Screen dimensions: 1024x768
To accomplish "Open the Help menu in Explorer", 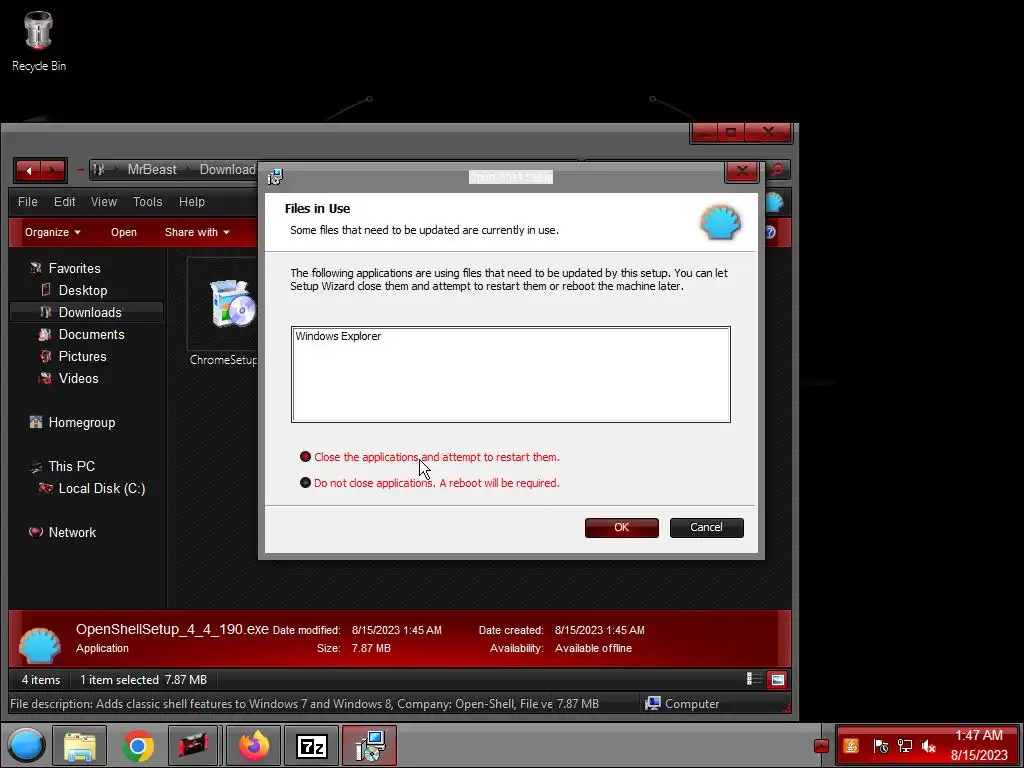I will (x=192, y=202).
